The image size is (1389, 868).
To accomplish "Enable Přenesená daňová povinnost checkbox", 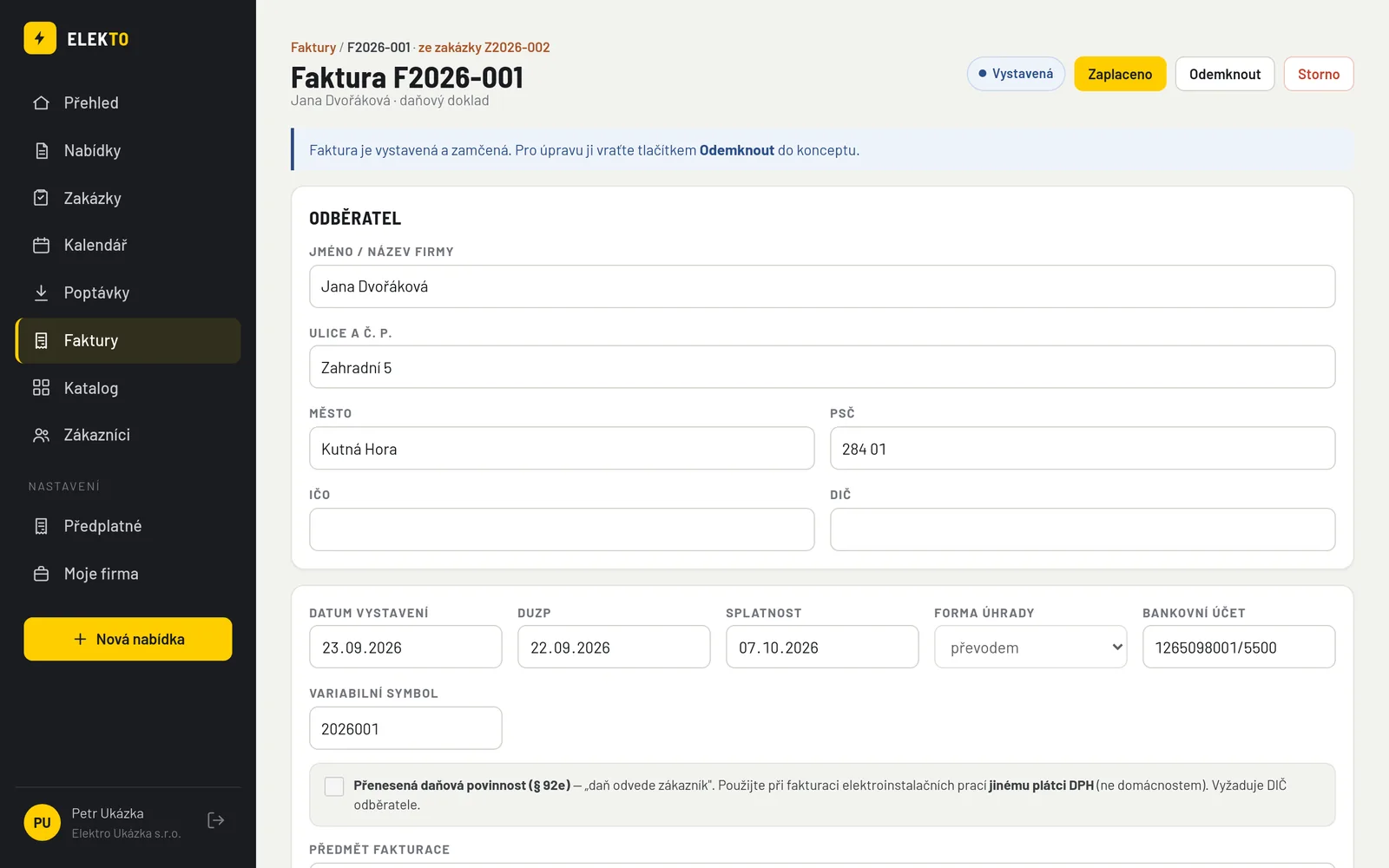I will 334,786.
